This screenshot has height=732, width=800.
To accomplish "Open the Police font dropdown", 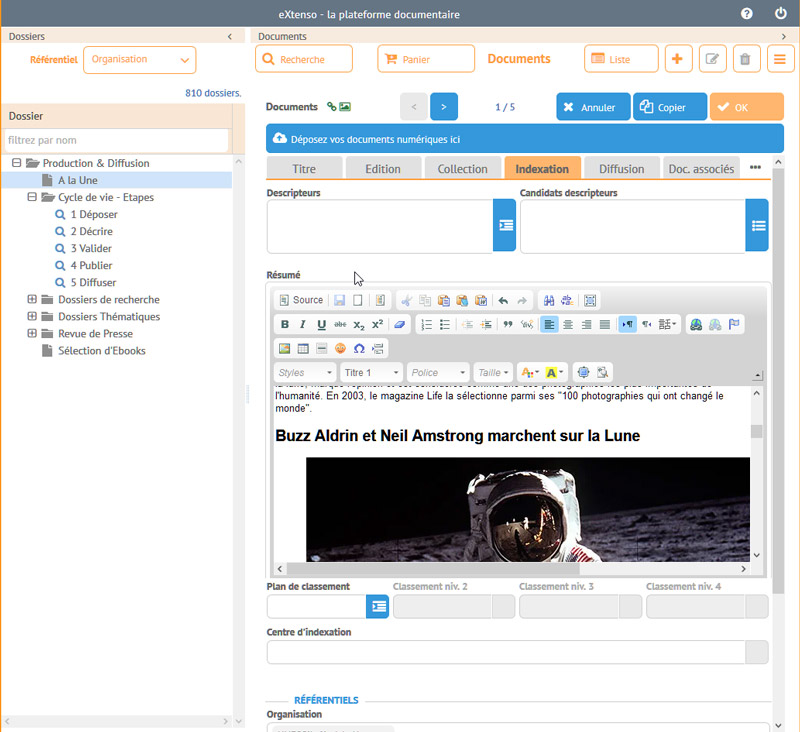I will click(438, 372).
